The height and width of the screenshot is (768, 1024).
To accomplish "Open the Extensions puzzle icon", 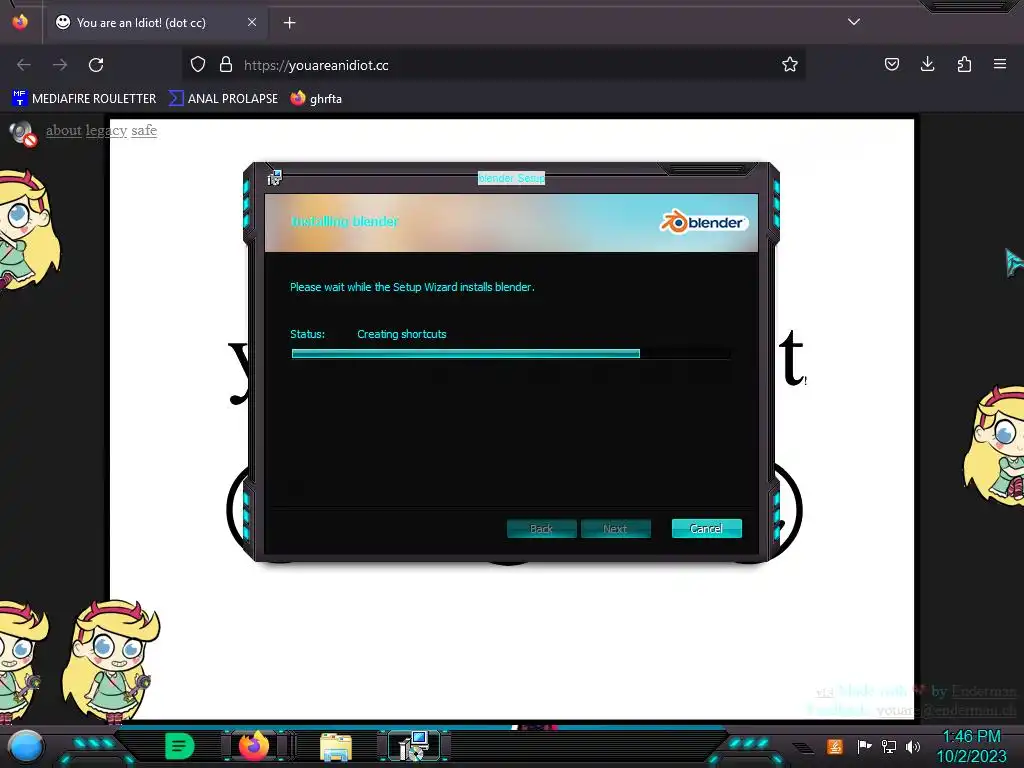I will [x=964, y=64].
